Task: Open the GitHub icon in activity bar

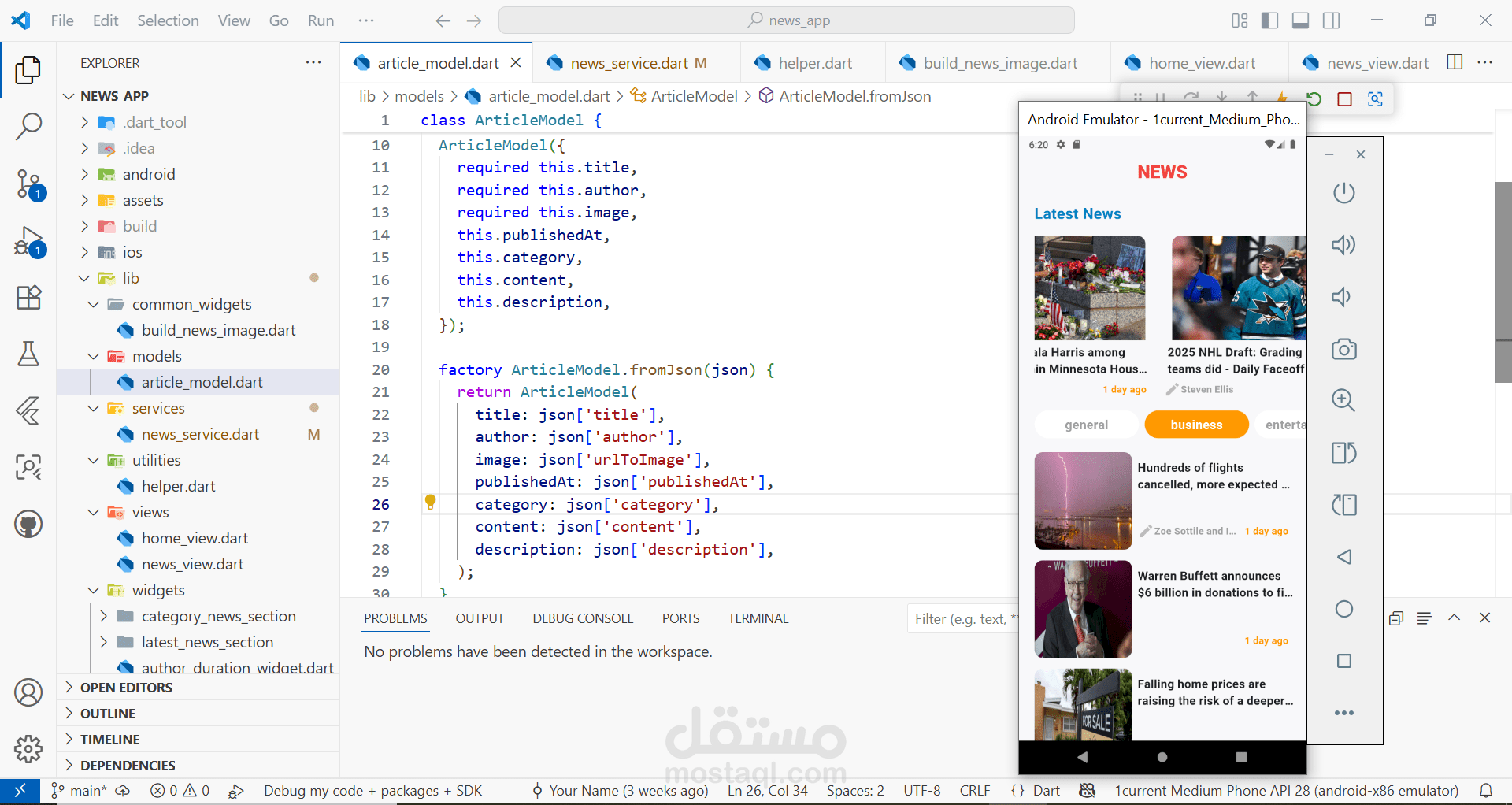Action: 28,524
